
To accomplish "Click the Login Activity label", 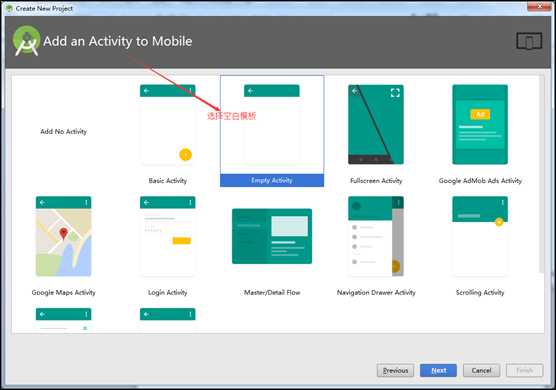I will tap(168, 292).
